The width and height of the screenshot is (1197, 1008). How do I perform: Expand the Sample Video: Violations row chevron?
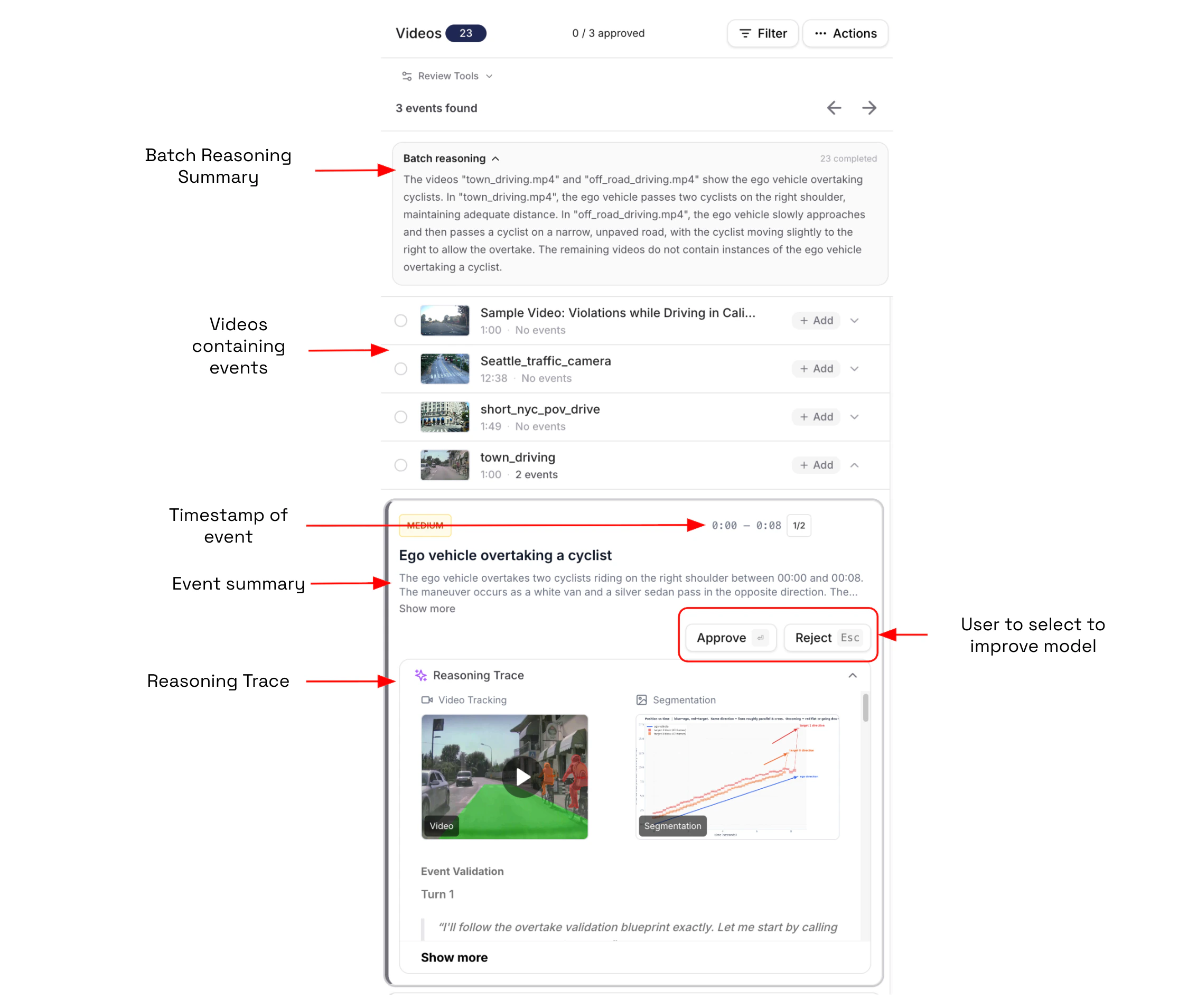tap(855, 321)
